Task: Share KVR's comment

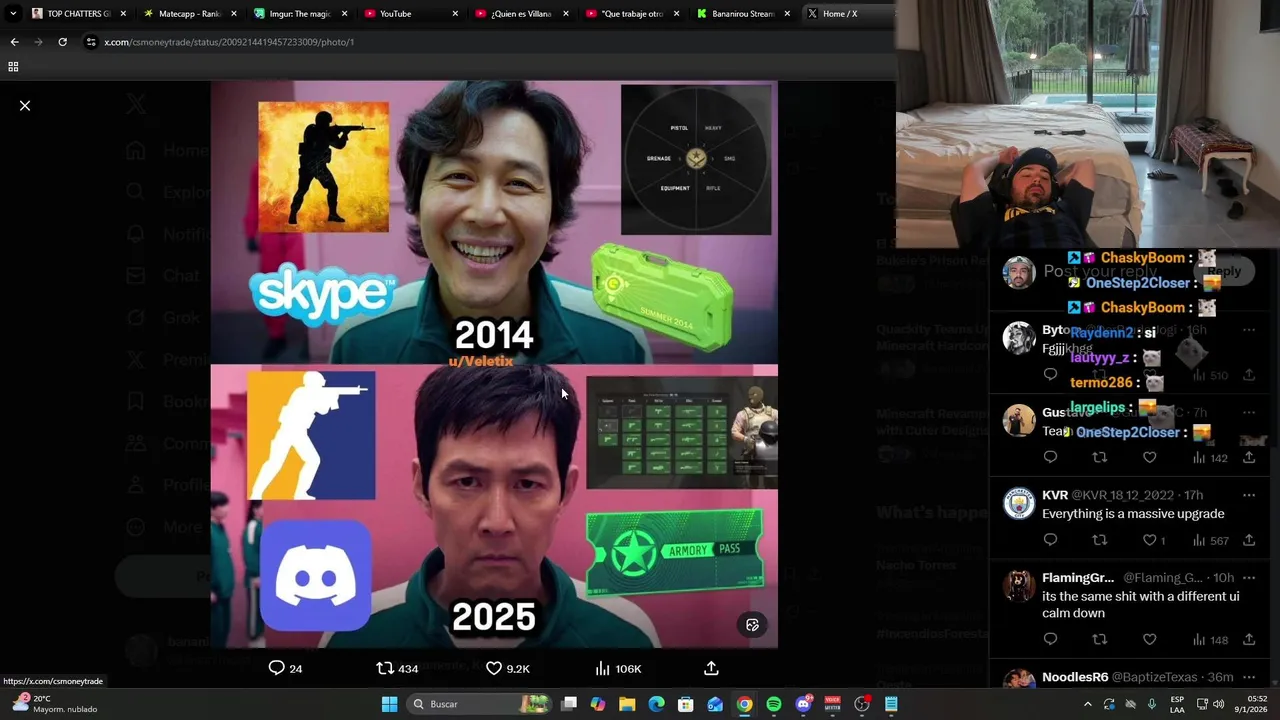Action: coord(1249,540)
